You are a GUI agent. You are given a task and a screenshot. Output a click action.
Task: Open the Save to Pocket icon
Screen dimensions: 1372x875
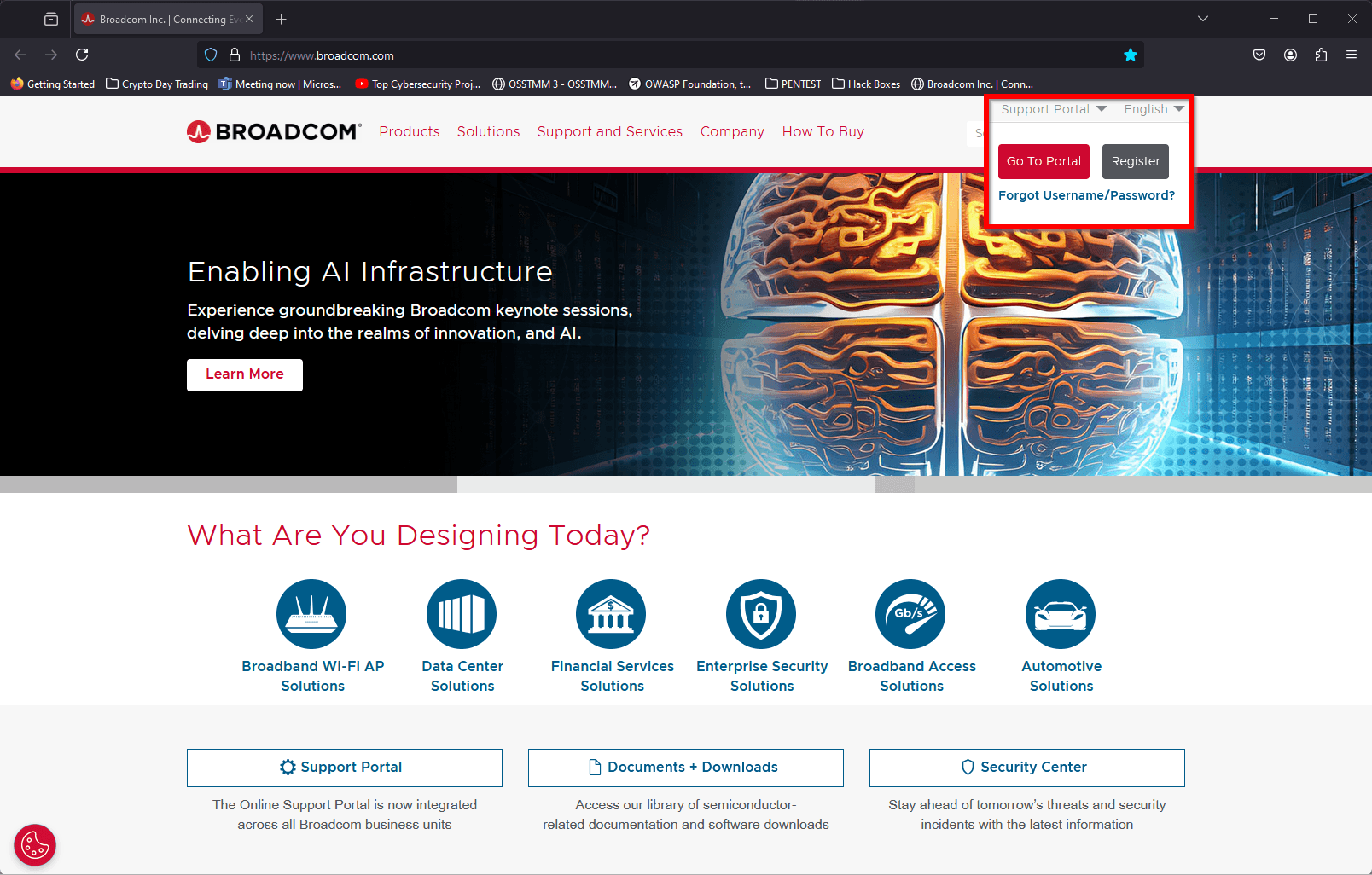(x=1259, y=55)
